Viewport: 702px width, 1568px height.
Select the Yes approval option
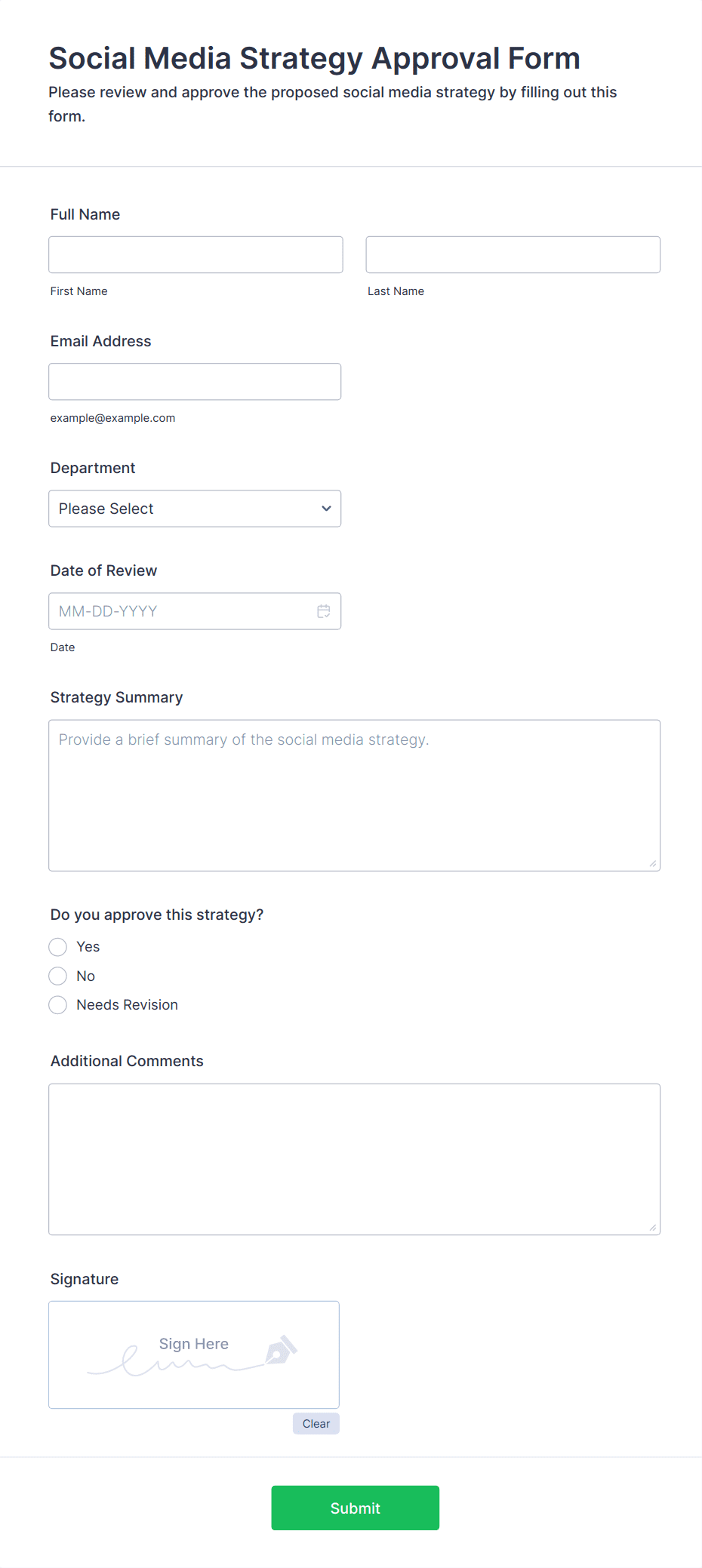pyautogui.click(x=58, y=947)
